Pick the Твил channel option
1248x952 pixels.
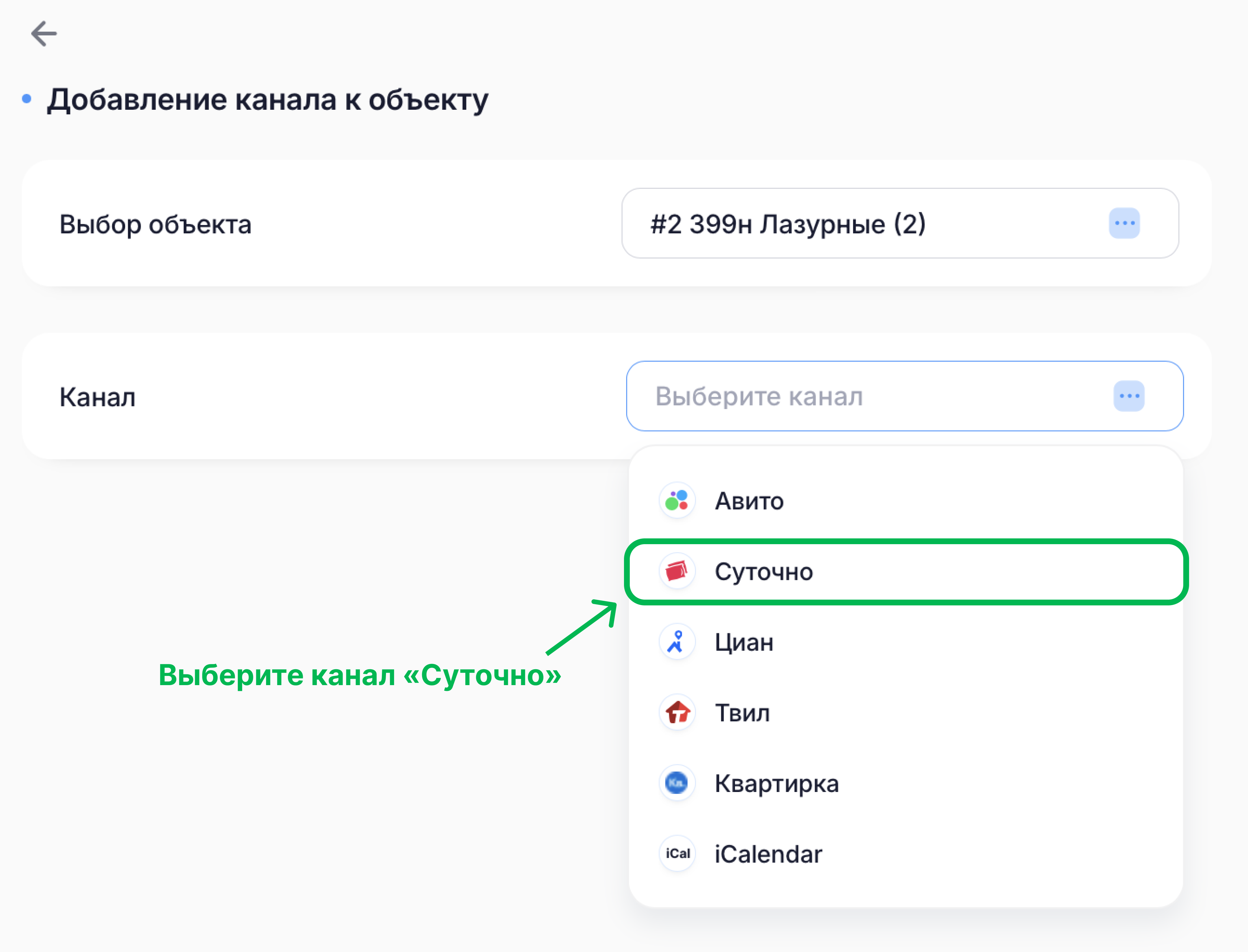pos(742,713)
